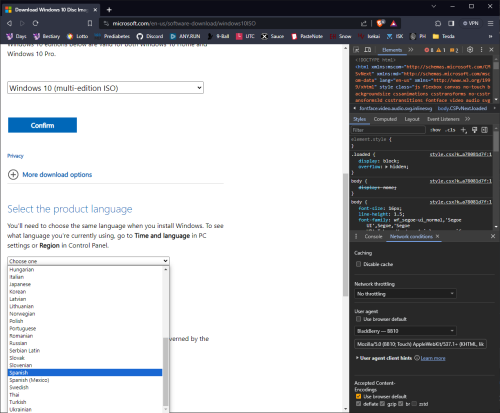
Task: Show more Styles pane tabs chevron
Action: coord(468,119)
